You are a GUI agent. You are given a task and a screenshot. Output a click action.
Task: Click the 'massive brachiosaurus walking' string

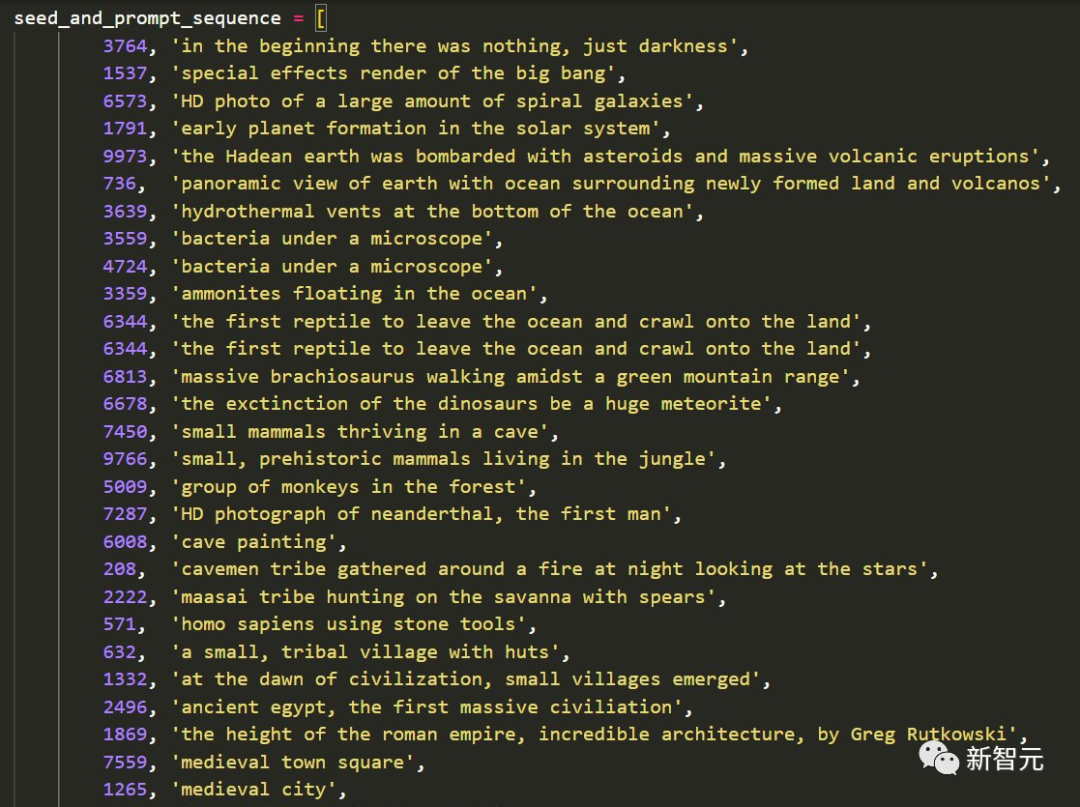514,377
